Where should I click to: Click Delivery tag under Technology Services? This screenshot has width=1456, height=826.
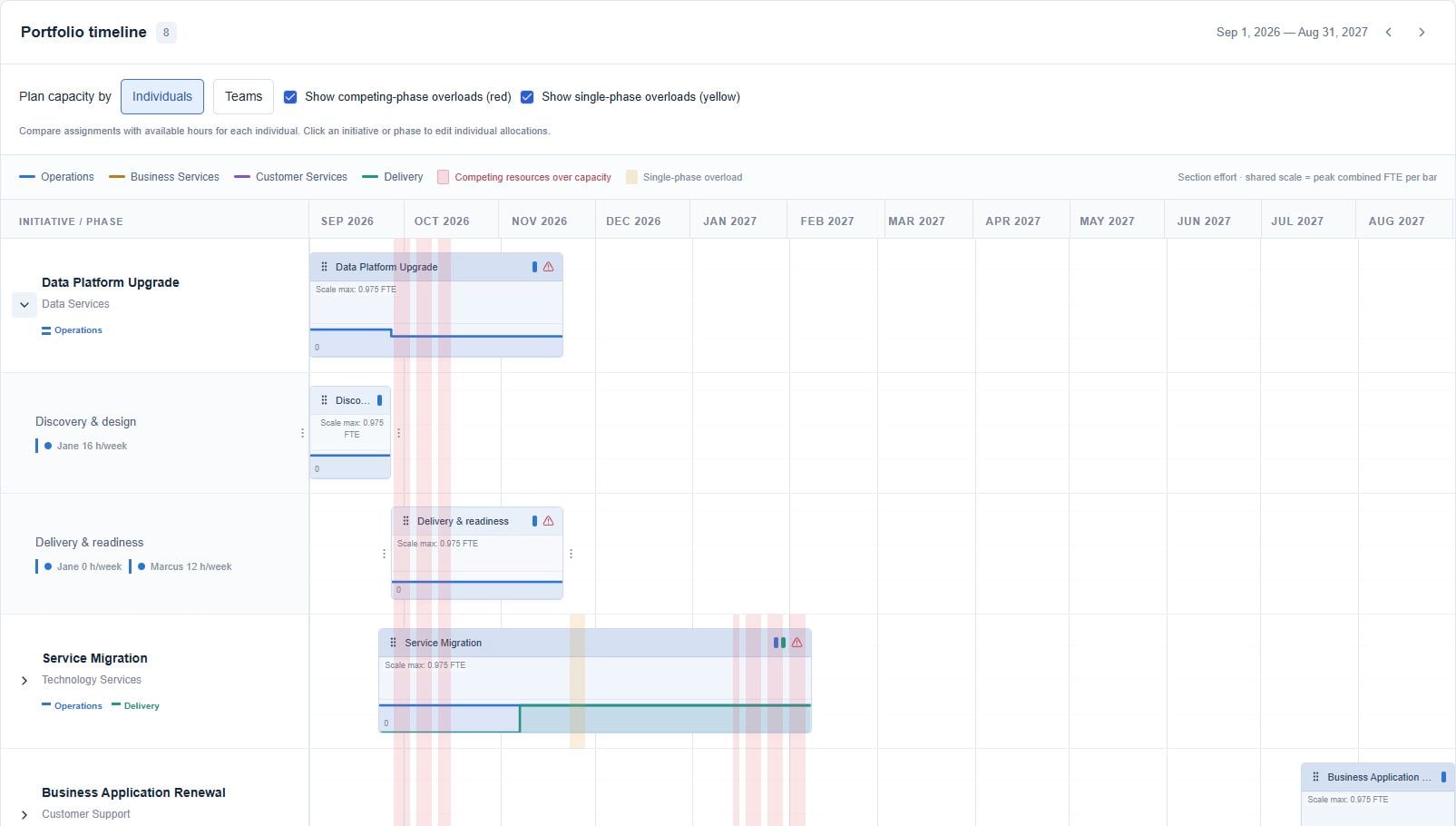(x=135, y=706)
